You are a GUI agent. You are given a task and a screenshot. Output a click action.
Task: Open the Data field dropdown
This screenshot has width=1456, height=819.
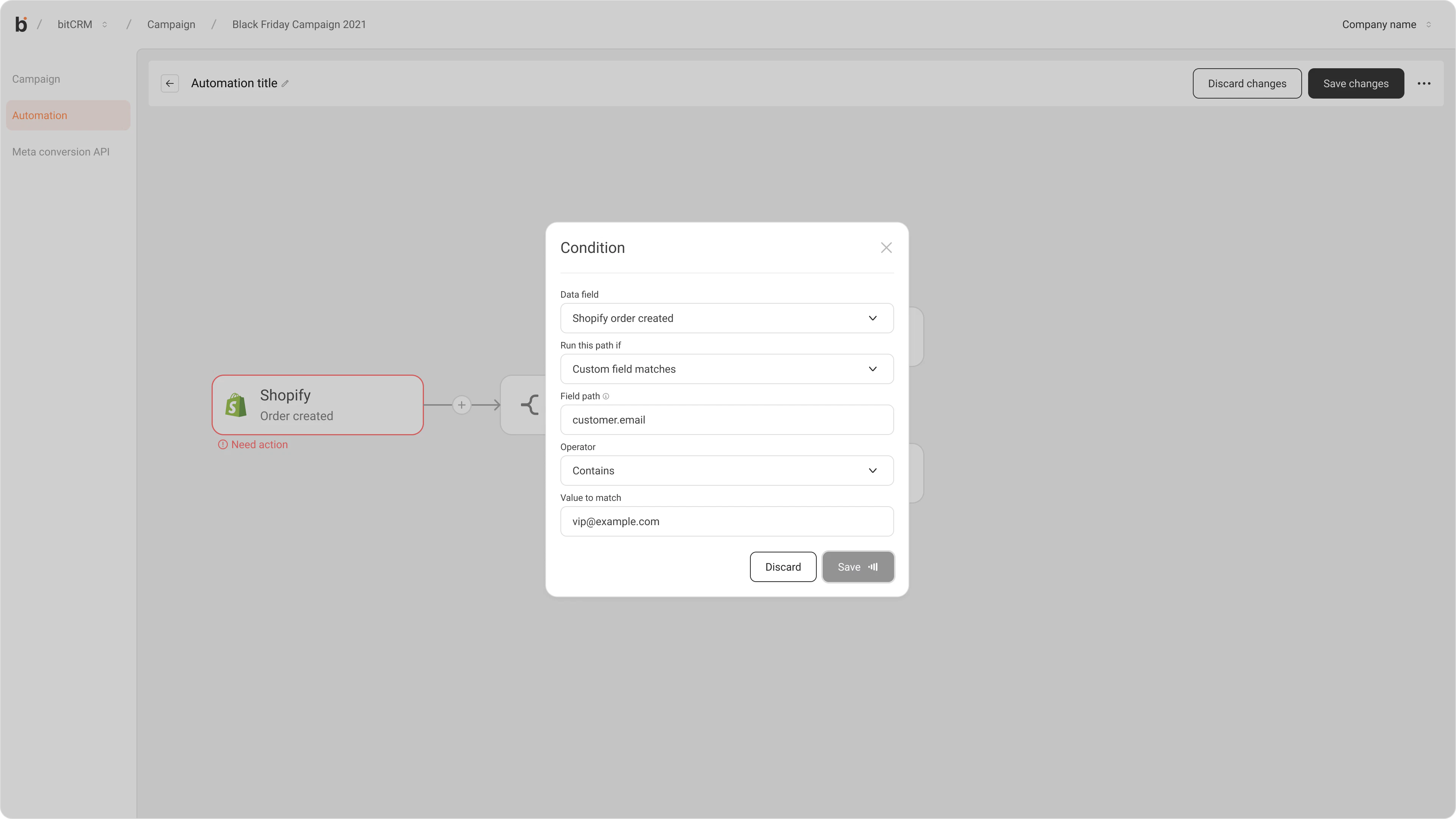click(x=727, y=318)
